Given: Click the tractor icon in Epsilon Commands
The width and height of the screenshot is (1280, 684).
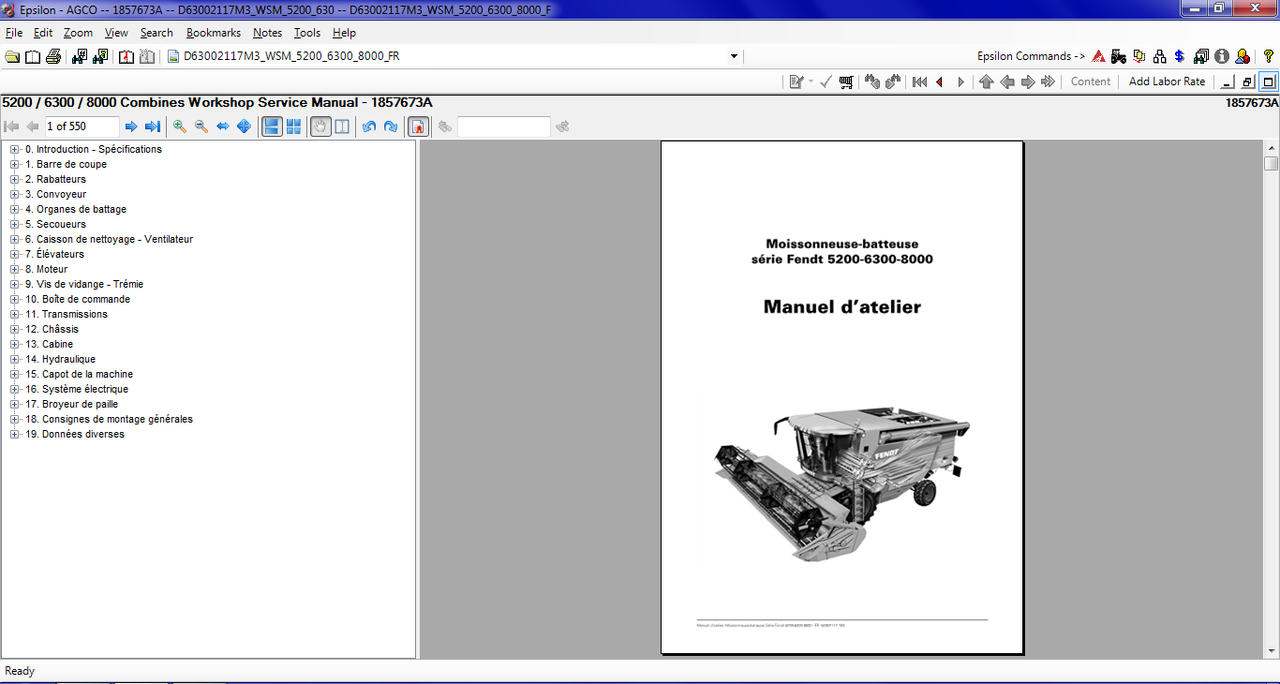Looking at the screenshot, I should (1118, 57).
